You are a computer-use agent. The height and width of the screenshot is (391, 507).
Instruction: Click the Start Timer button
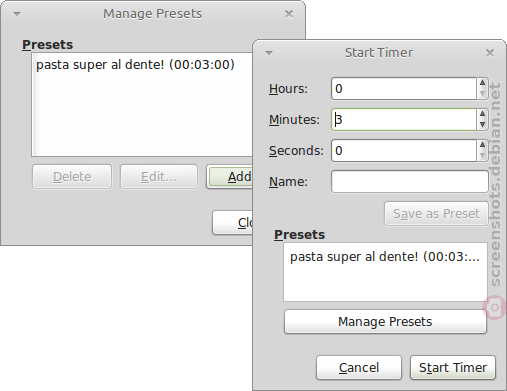click(453, 367)
